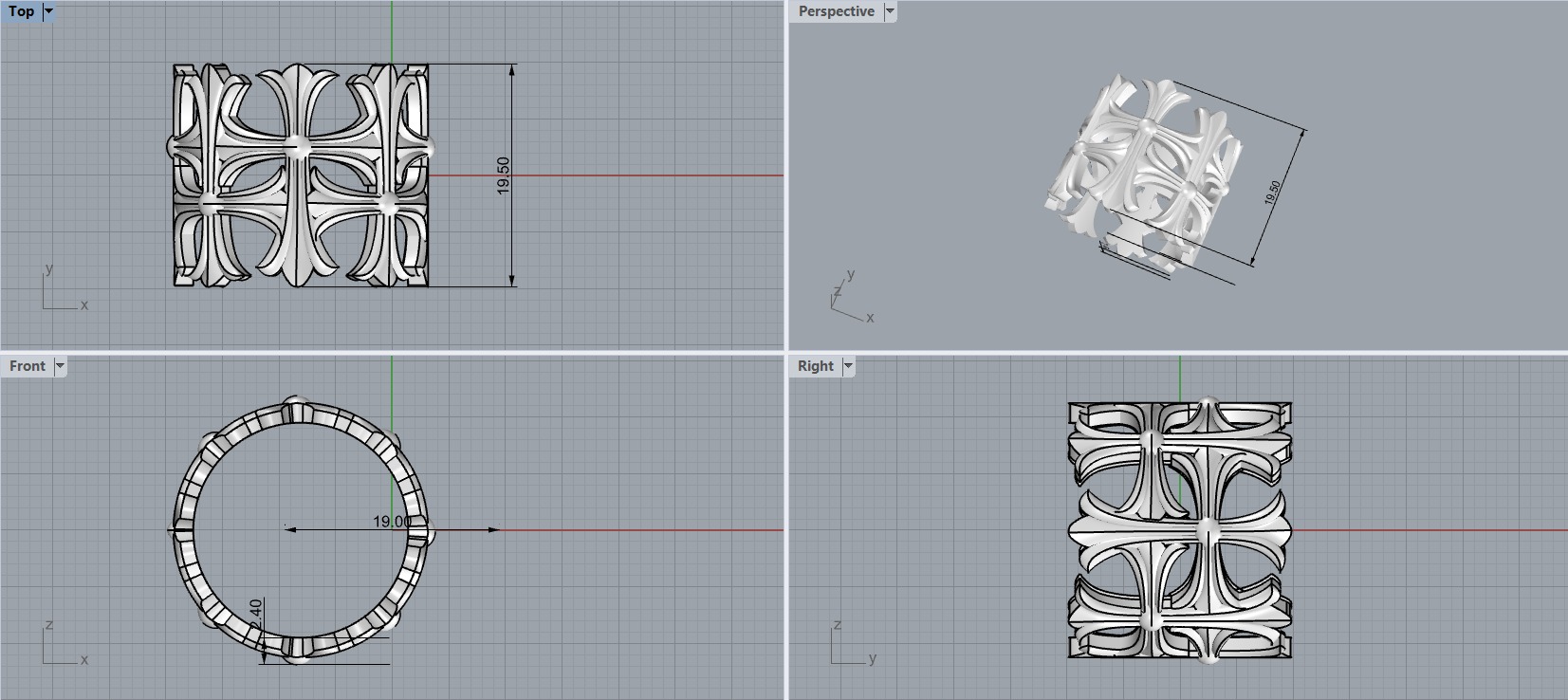Screen dimensions: 1568x700
Task: Activate the Perspective viewport title label
Action: 837,11
